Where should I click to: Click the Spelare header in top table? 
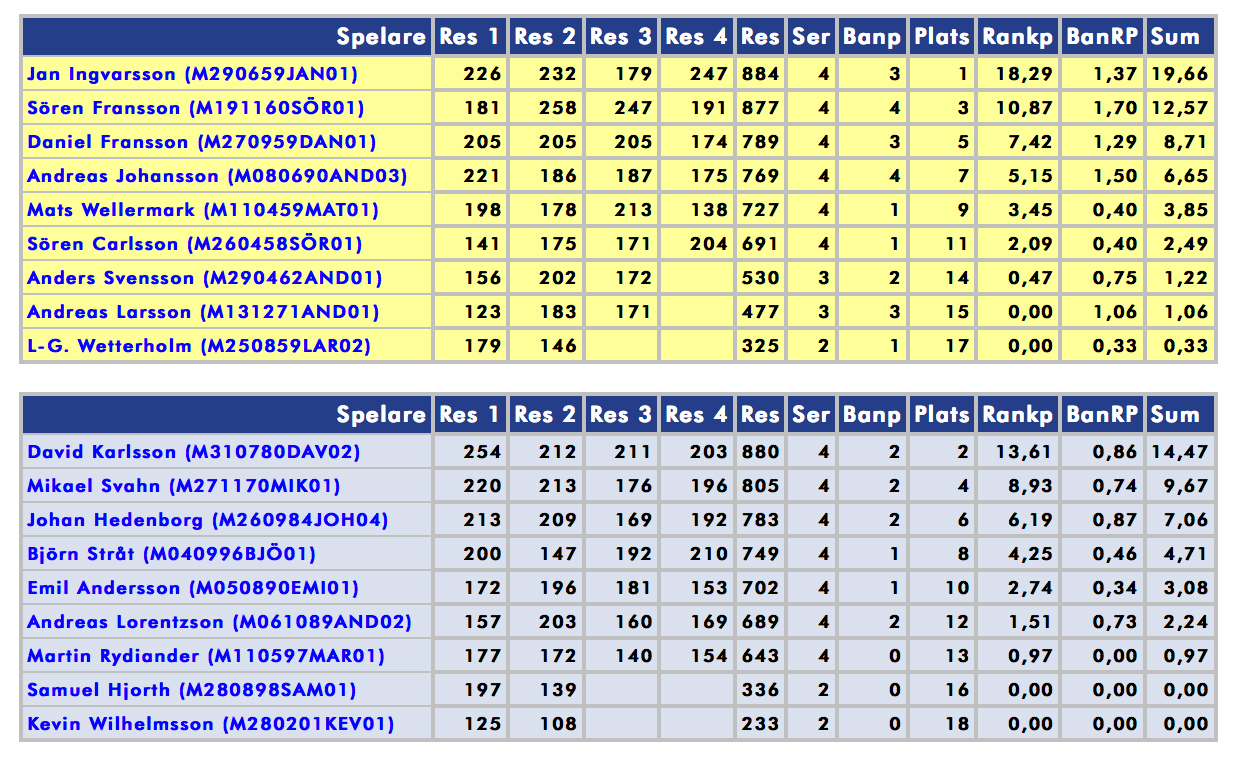tap(380, 37)
